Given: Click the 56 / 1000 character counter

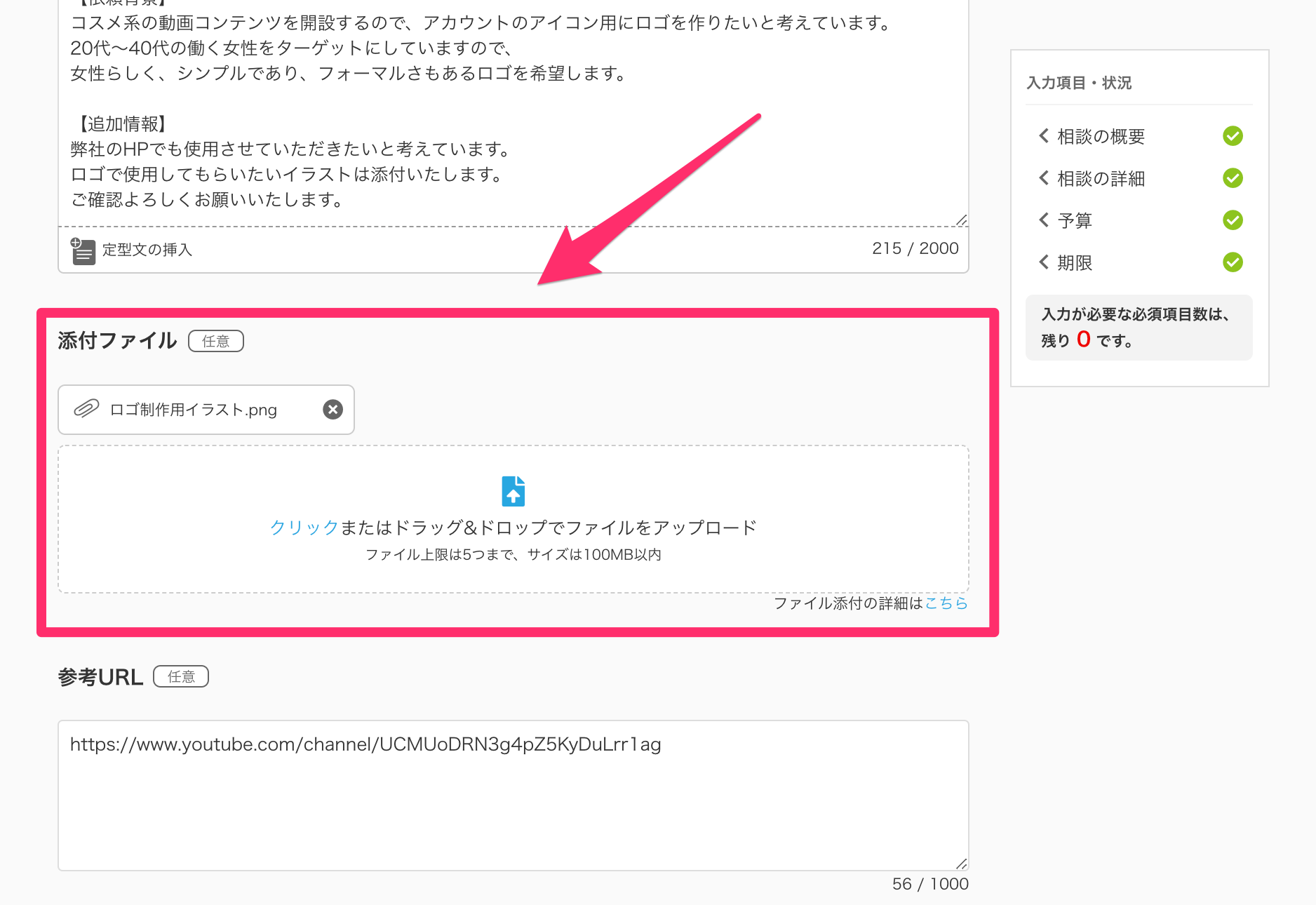Looking at the screenshot, I should click(930, 884).
